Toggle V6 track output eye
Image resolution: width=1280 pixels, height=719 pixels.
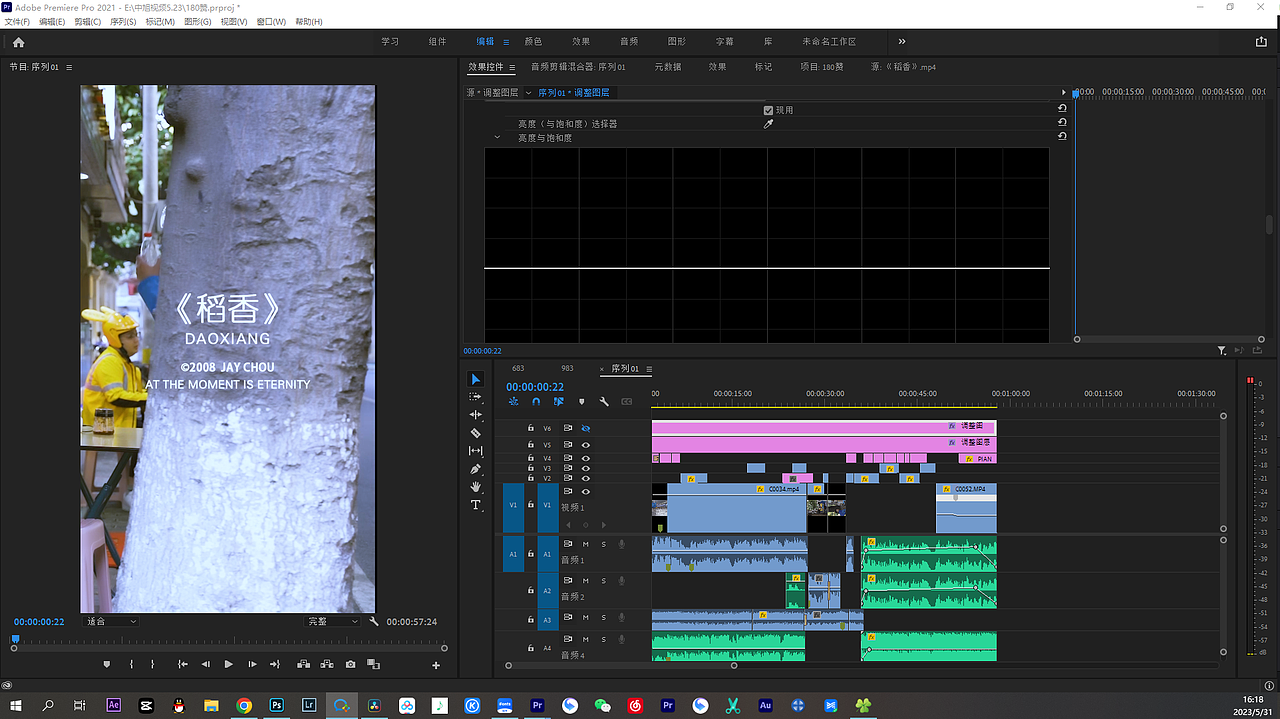(586, 428)
